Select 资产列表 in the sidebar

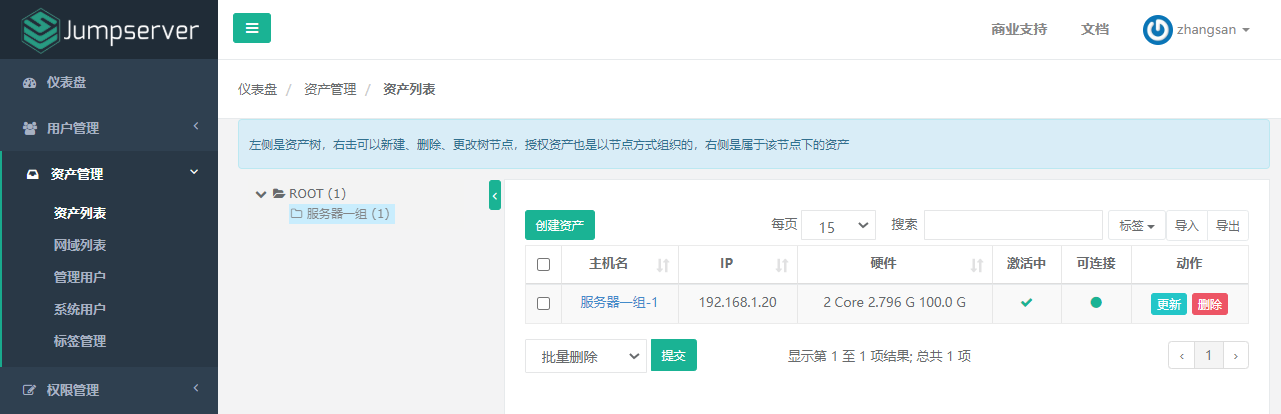point(80,213)
